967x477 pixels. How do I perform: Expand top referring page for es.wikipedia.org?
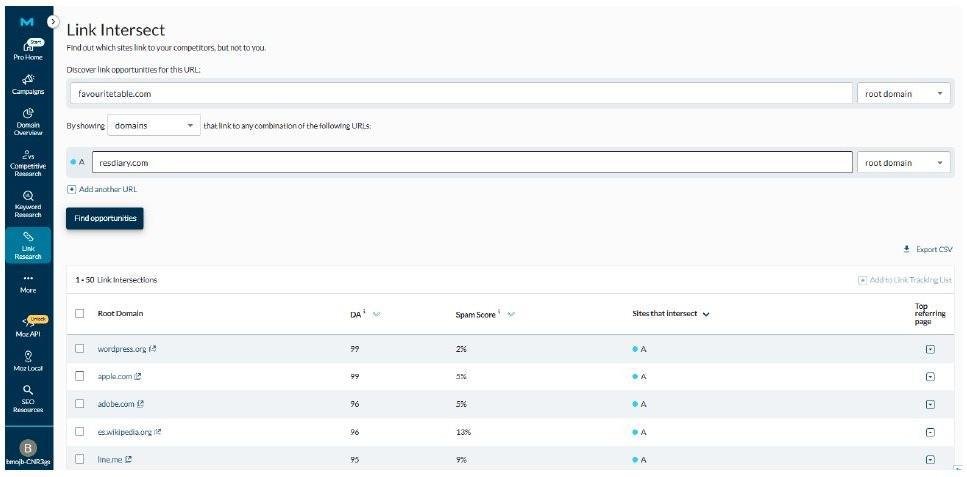[x=931, y=432]
